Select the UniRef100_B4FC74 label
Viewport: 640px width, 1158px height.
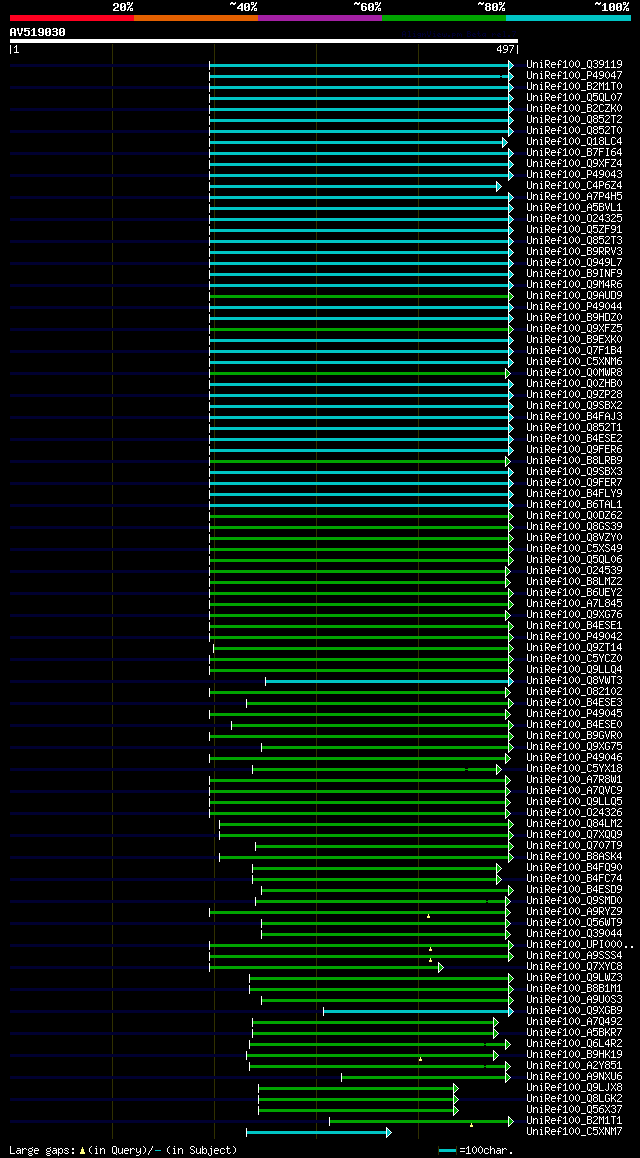[x=574, y=879]
